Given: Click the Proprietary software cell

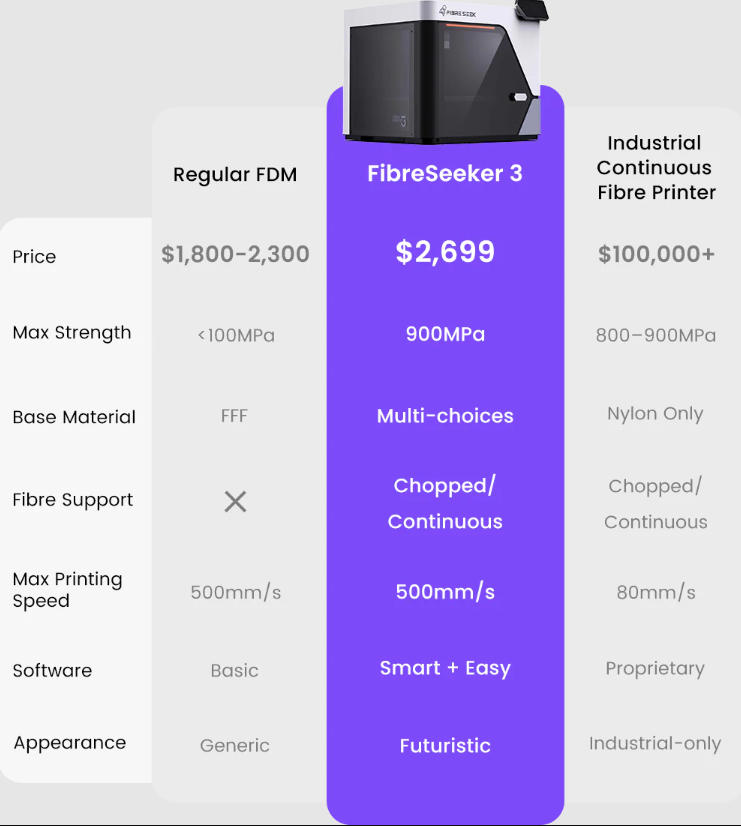Looking at the screenshot, I should (x=655, y=669).
